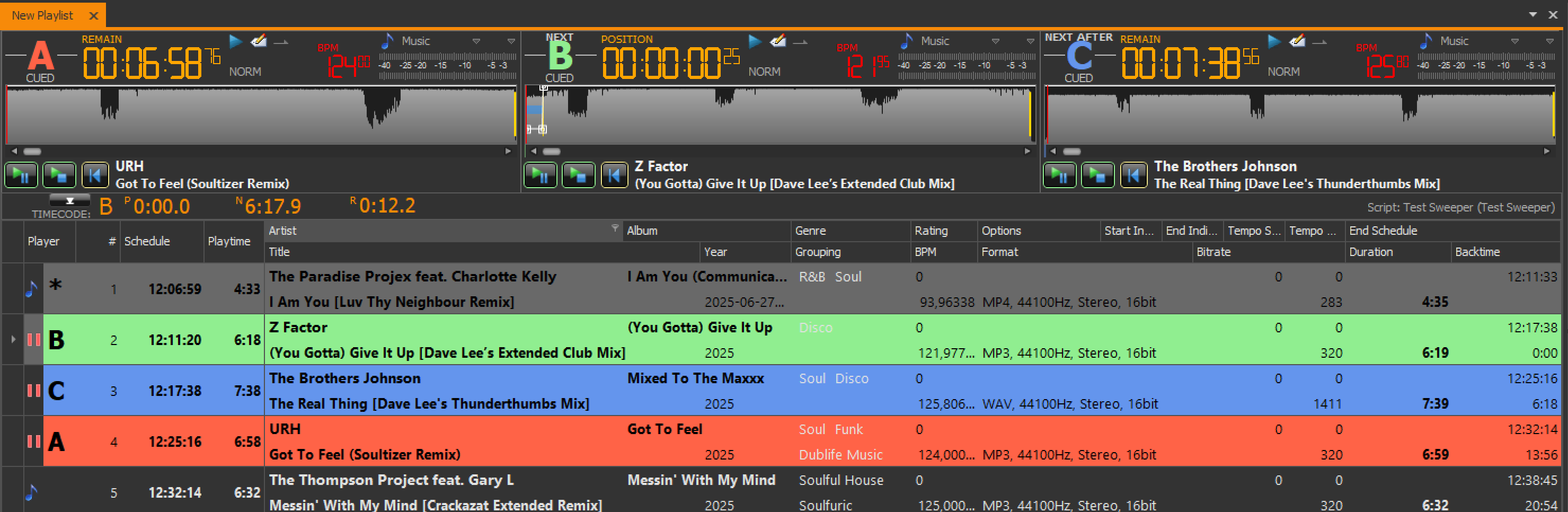Click Play/Pause button on Player C
This screenshot has height=512, width=1568.
pos(1059,176)
